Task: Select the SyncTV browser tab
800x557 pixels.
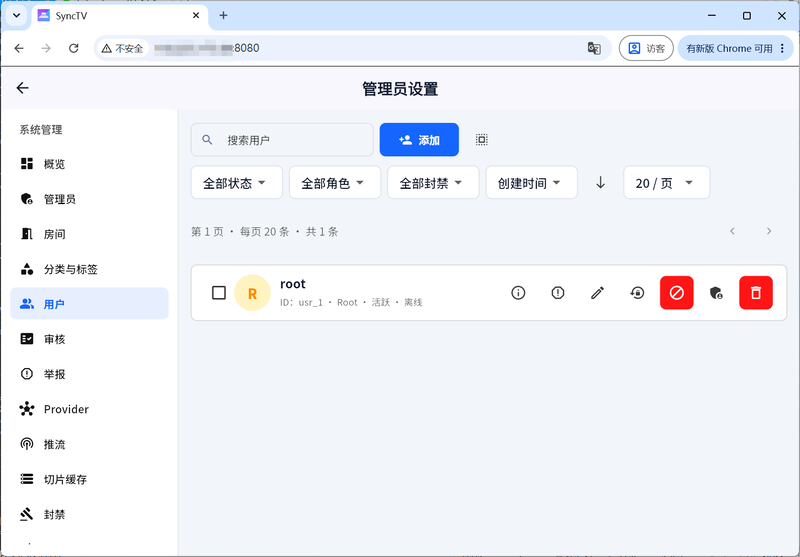Action: pos(120,16)
